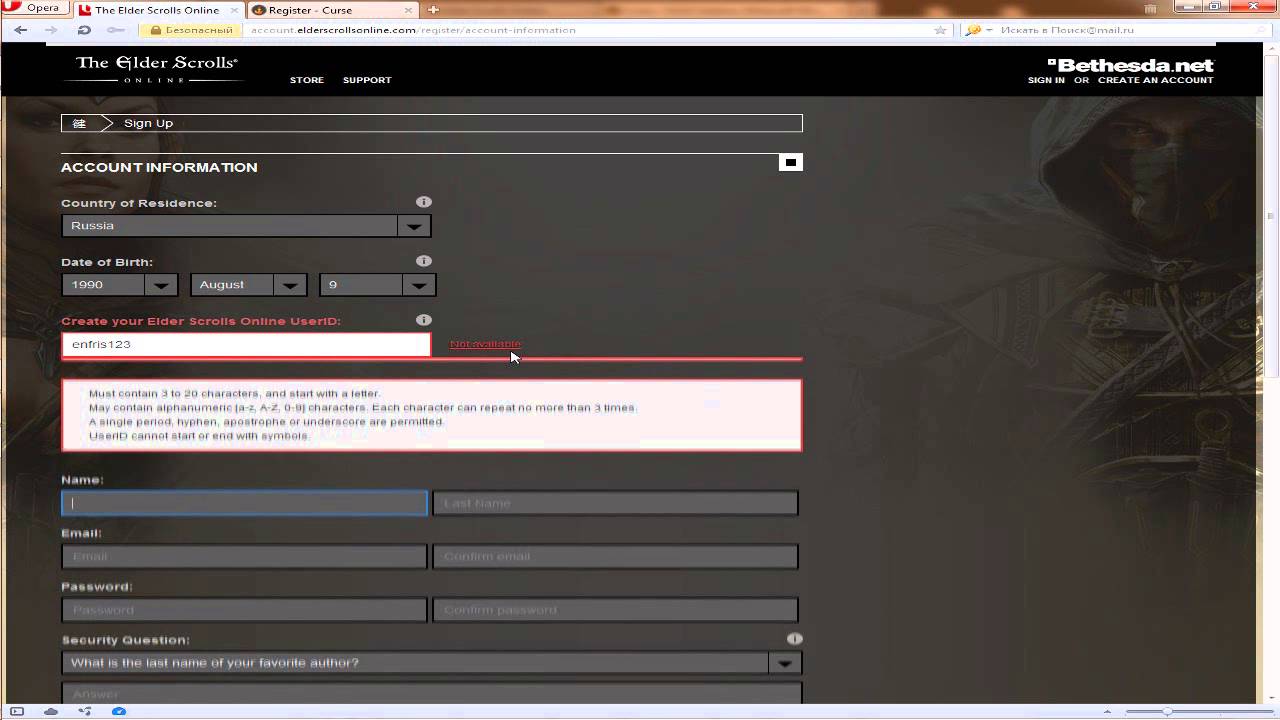Click the Last Name input field
This screenshot has height=720, width=1280.
tap(615, 503)
